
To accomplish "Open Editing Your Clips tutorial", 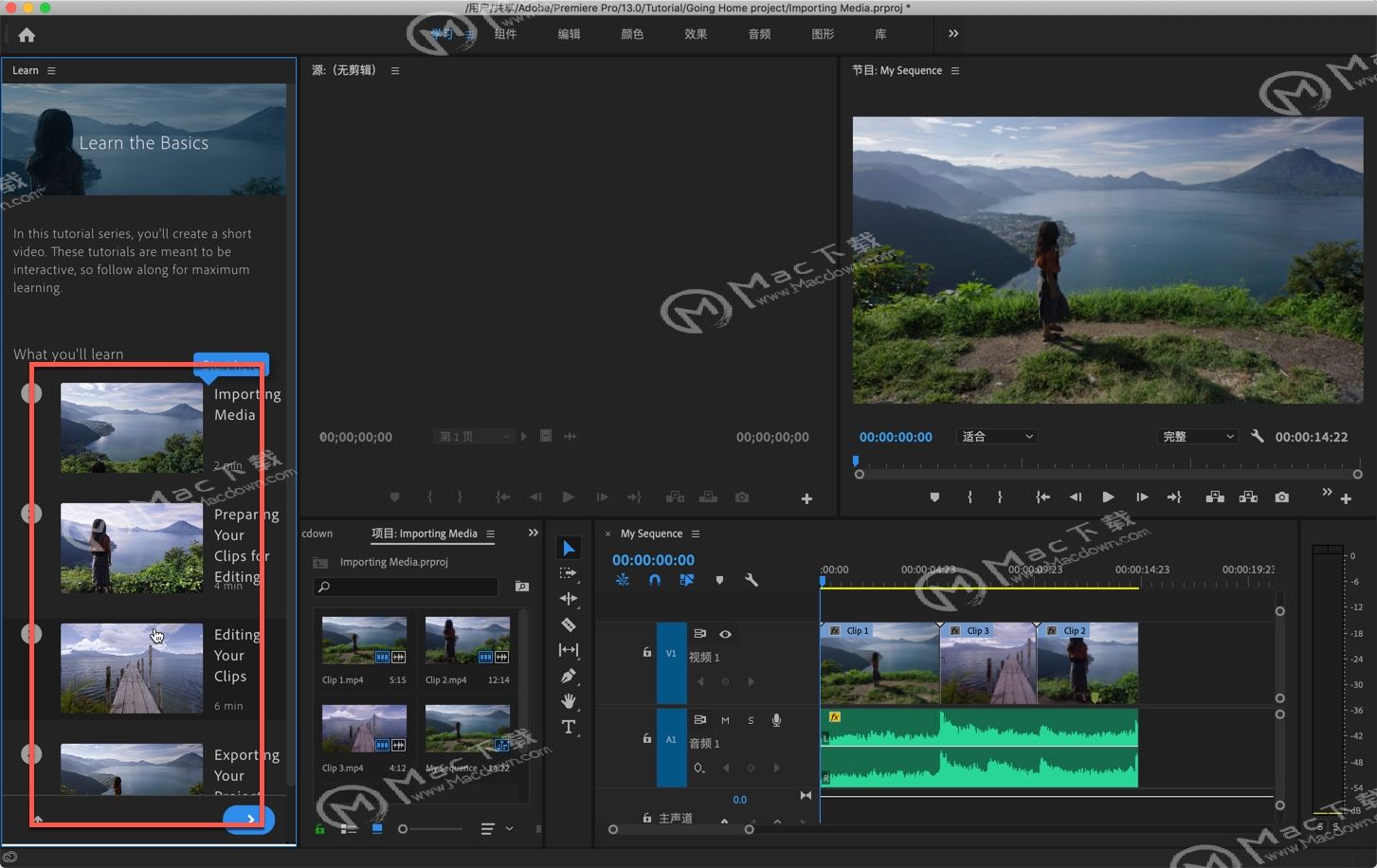I will [x=132, y=668].
